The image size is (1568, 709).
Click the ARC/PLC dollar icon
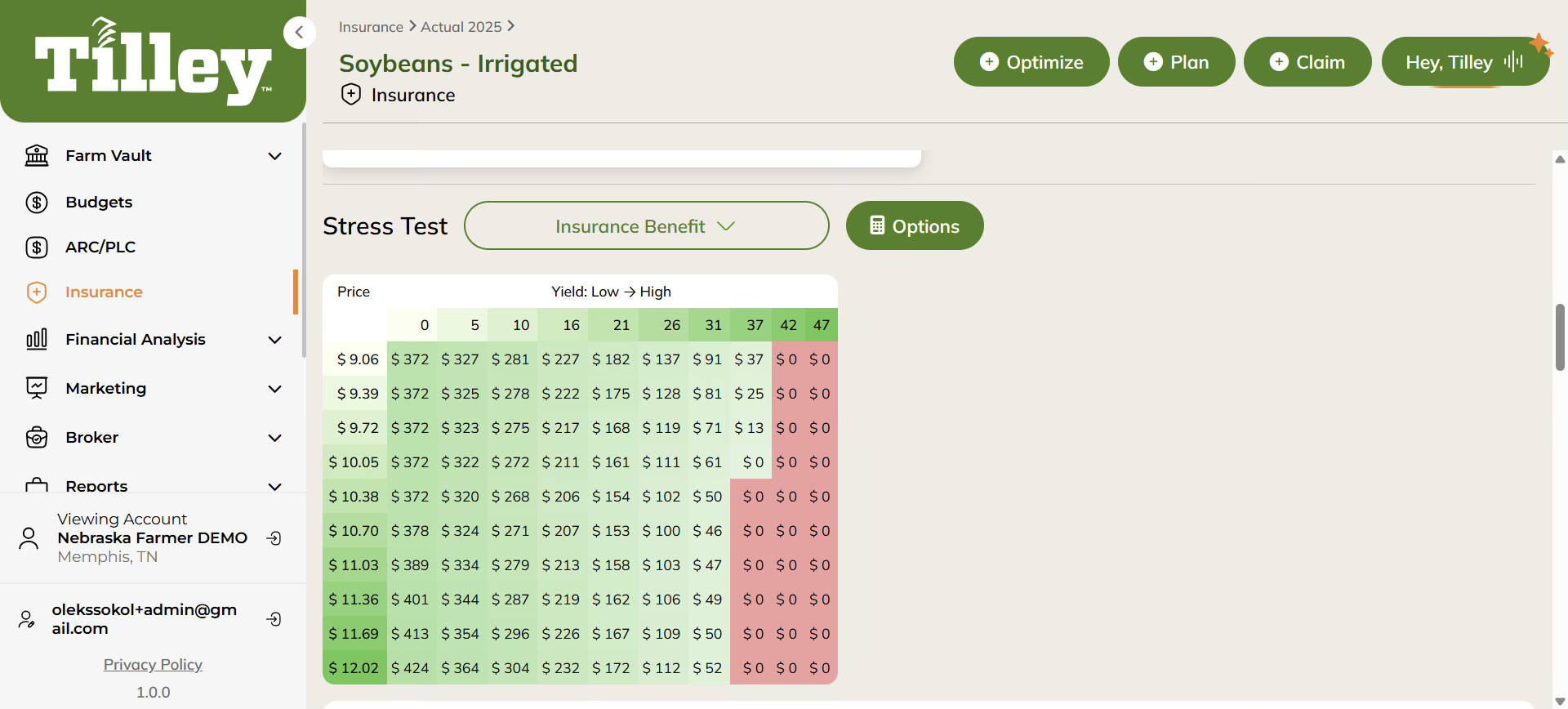point(37,247)
